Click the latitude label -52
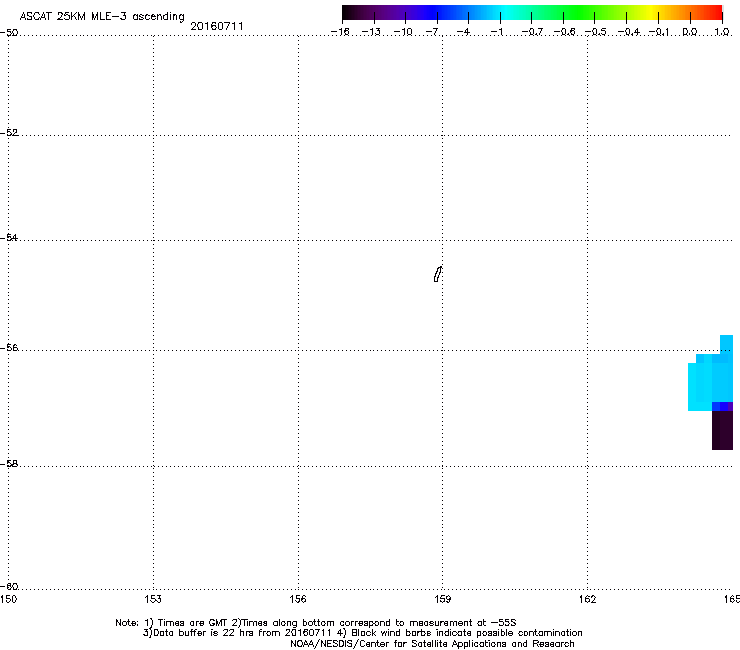 tap(9, 133)
